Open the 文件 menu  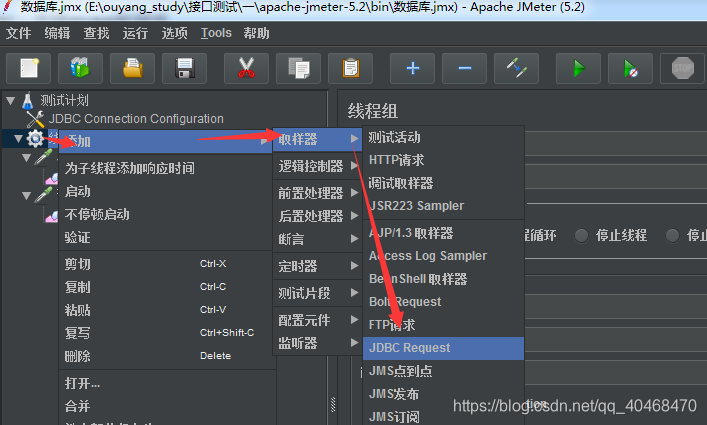(18, 33)
